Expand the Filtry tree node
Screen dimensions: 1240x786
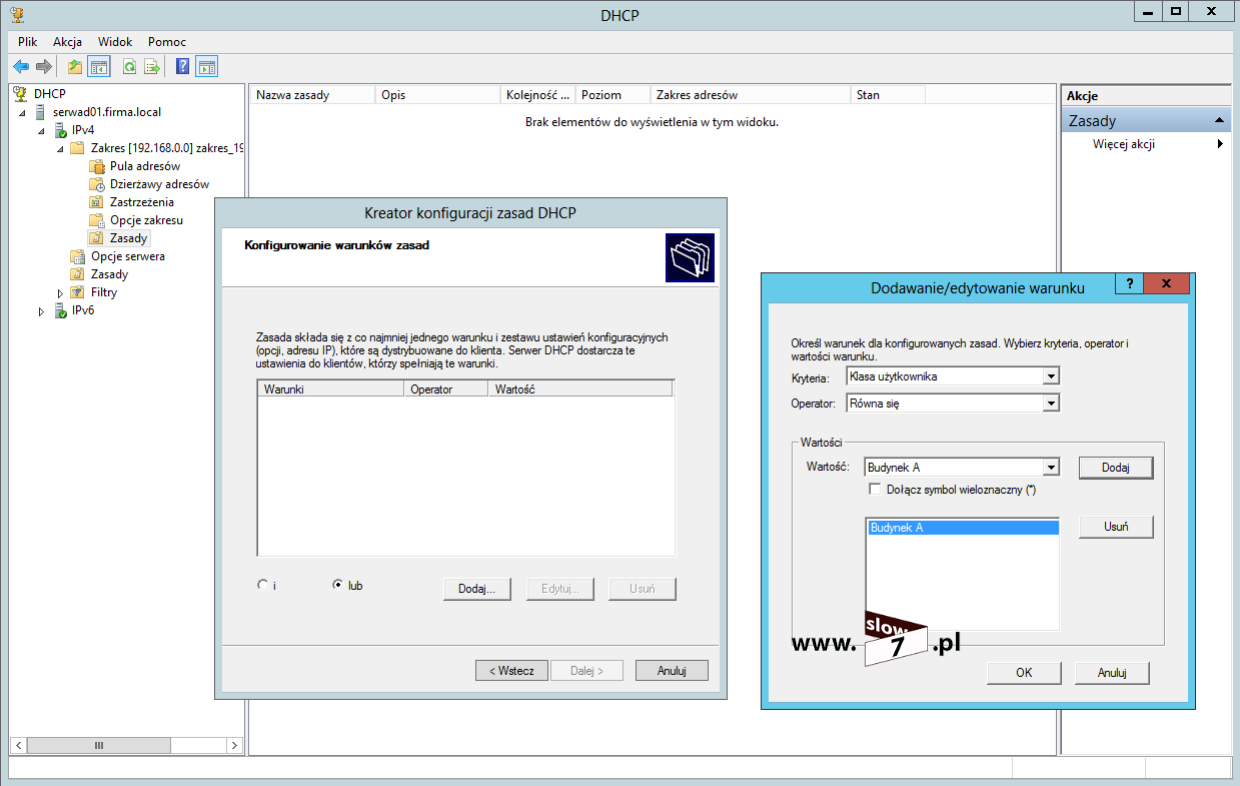[60, 292]
